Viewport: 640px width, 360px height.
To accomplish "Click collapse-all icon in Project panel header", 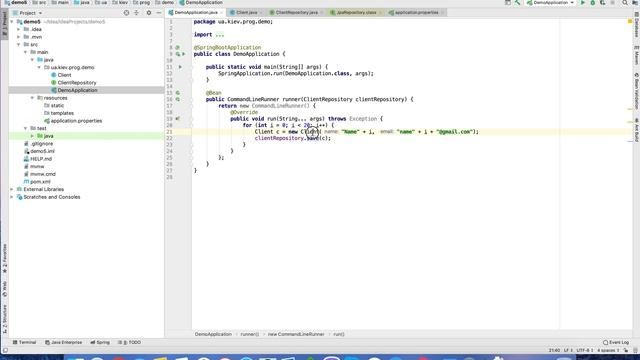I will pyautogui.click(x=136, y=13).
